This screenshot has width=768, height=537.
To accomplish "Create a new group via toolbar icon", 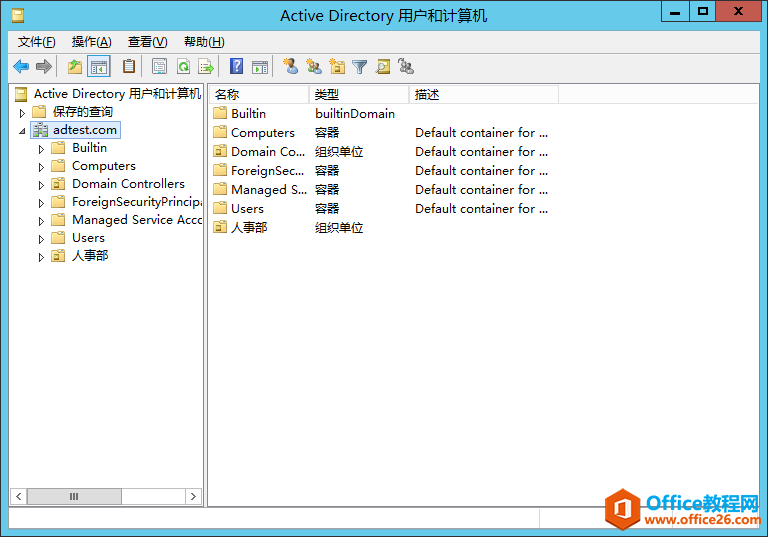I will click(x=313, y=66).
